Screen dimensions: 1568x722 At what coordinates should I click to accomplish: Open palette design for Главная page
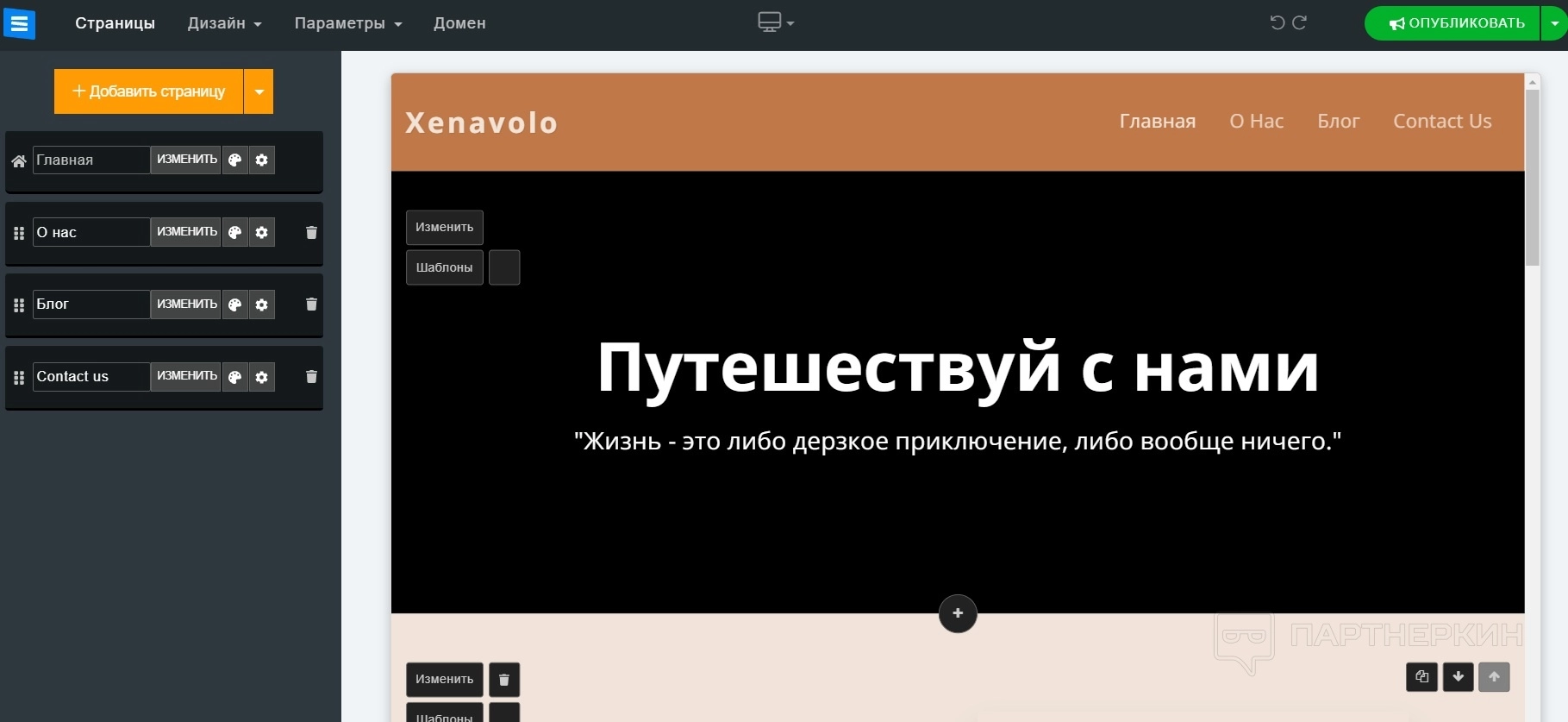click(x=234, y=160)
